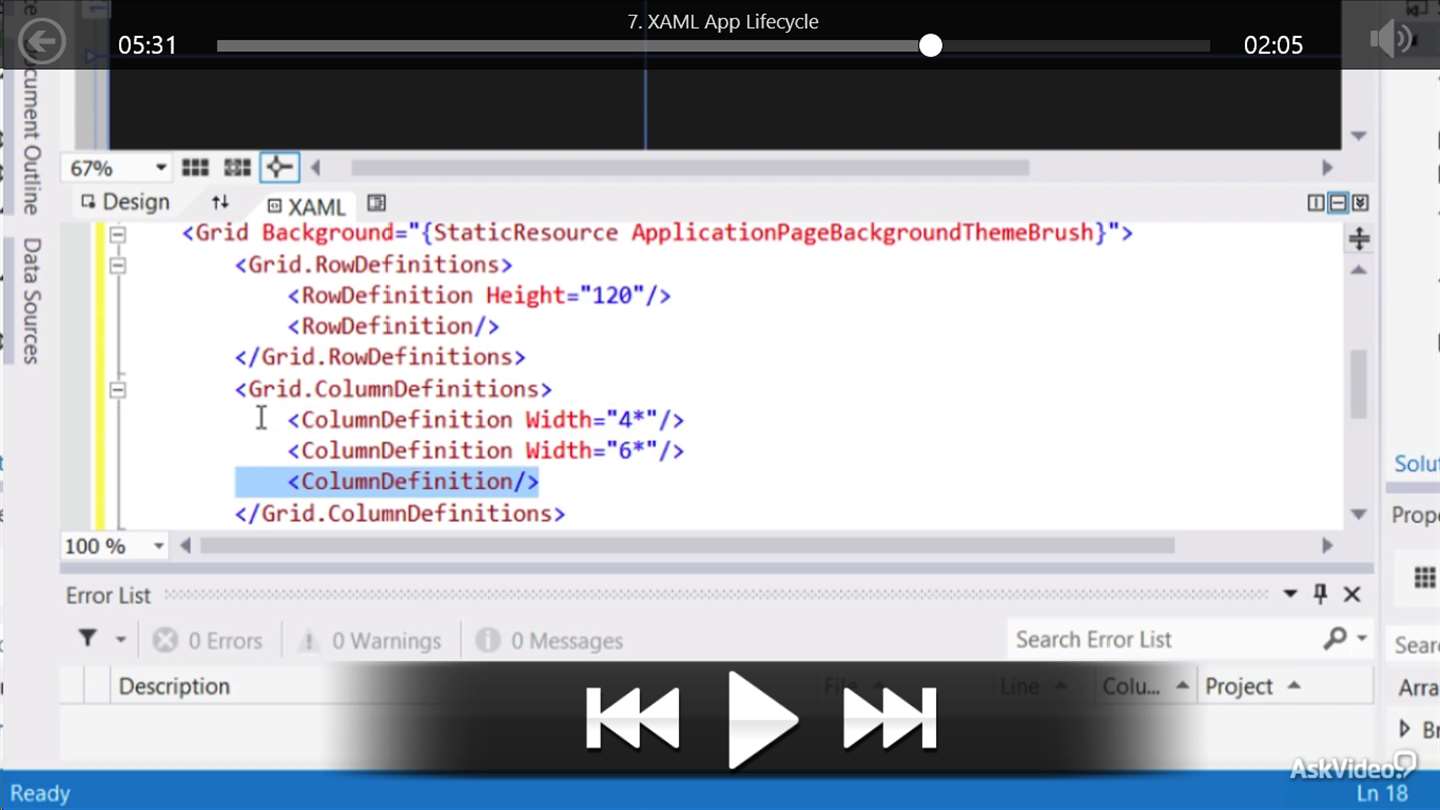Collapse the pane with the double chevron icon
This screenshot has width=1440, height=810.
[x=1360, y=203]
